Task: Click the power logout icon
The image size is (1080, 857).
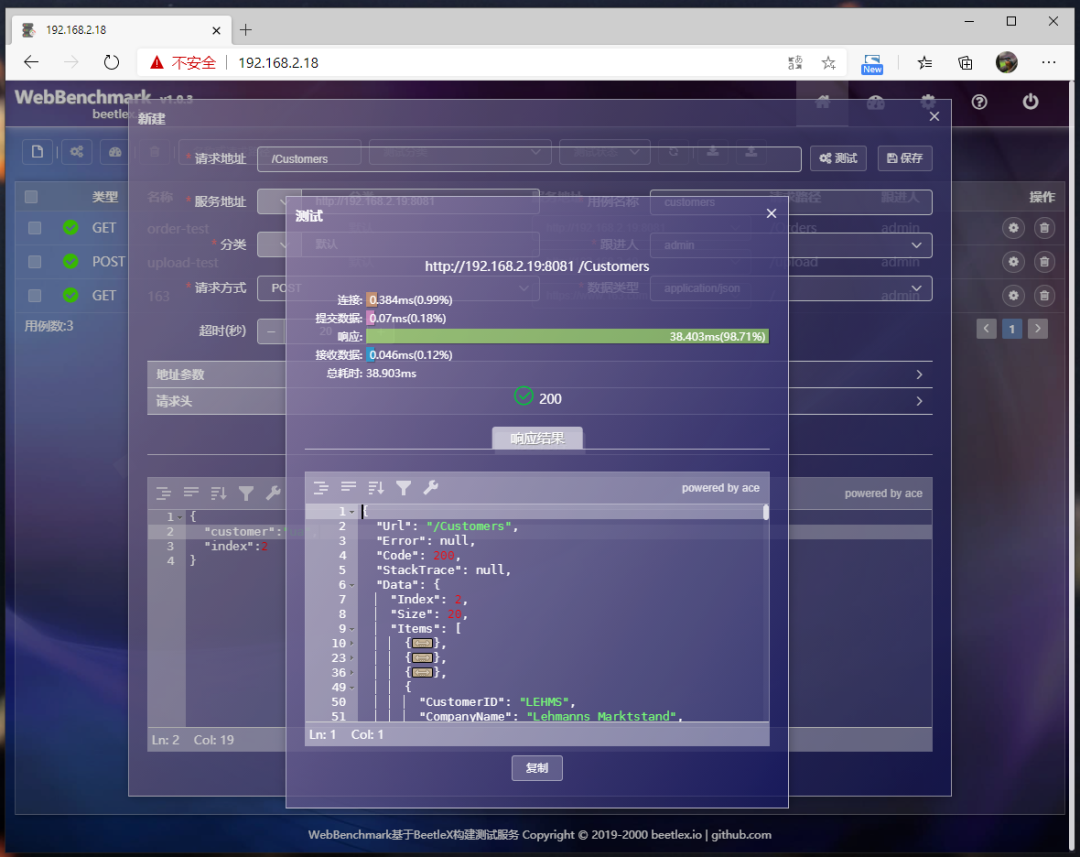Action: point(1030,102)
